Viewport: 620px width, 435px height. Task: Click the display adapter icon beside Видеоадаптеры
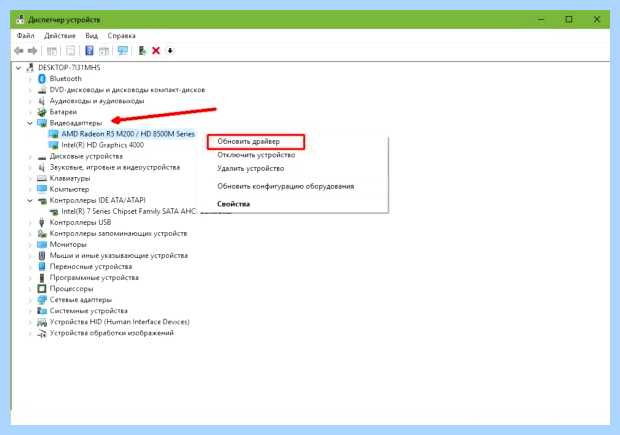tap(42, 123)
